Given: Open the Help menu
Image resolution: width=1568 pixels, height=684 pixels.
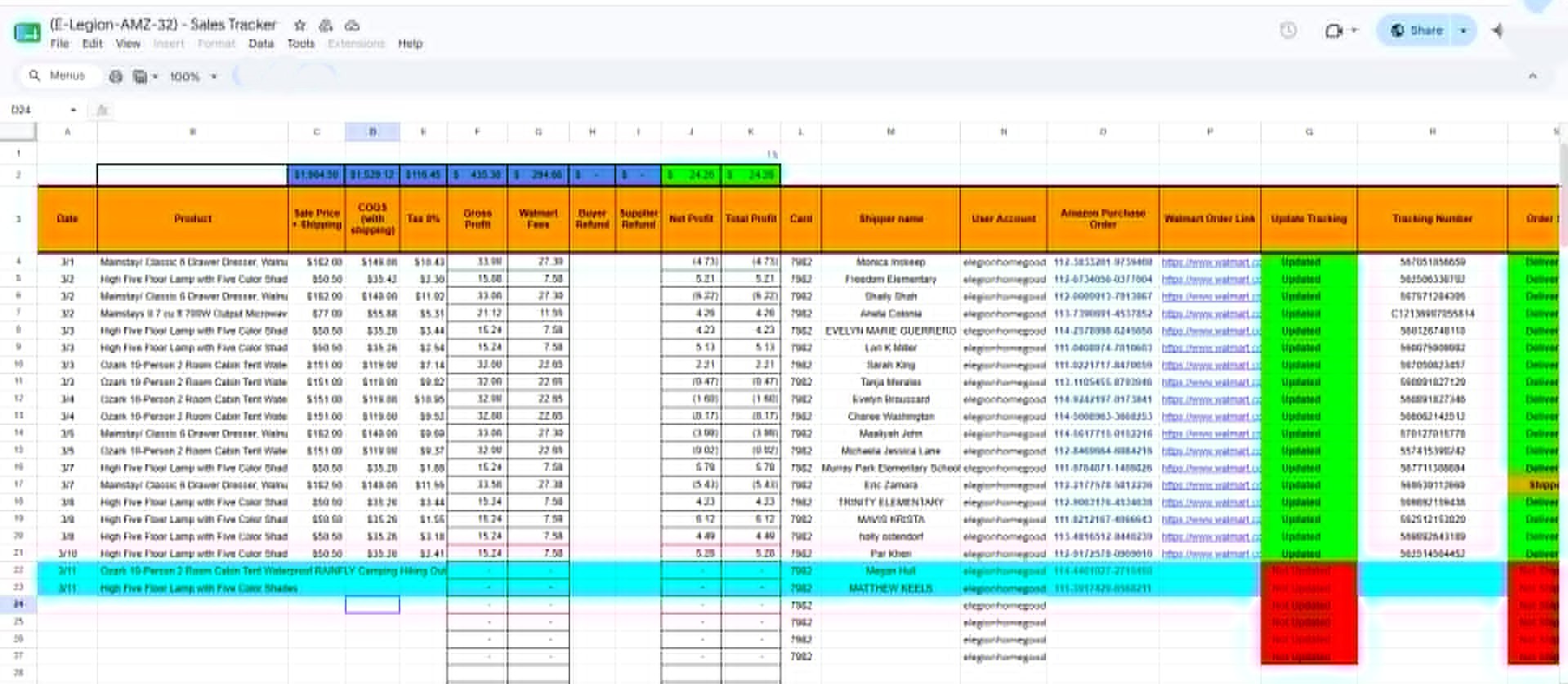Looking at the screenshot, I should pos(410,43).
